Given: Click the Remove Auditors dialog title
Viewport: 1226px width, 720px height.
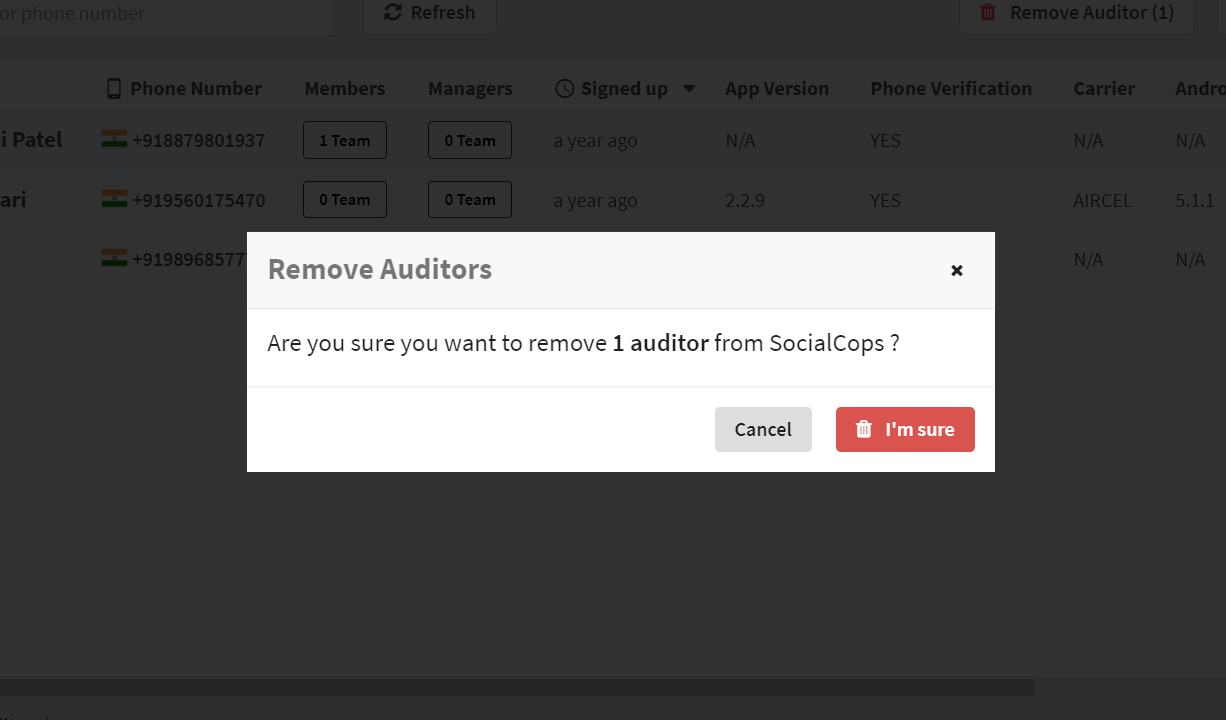Looking at the screenshot, I should [x=380, y=269].
